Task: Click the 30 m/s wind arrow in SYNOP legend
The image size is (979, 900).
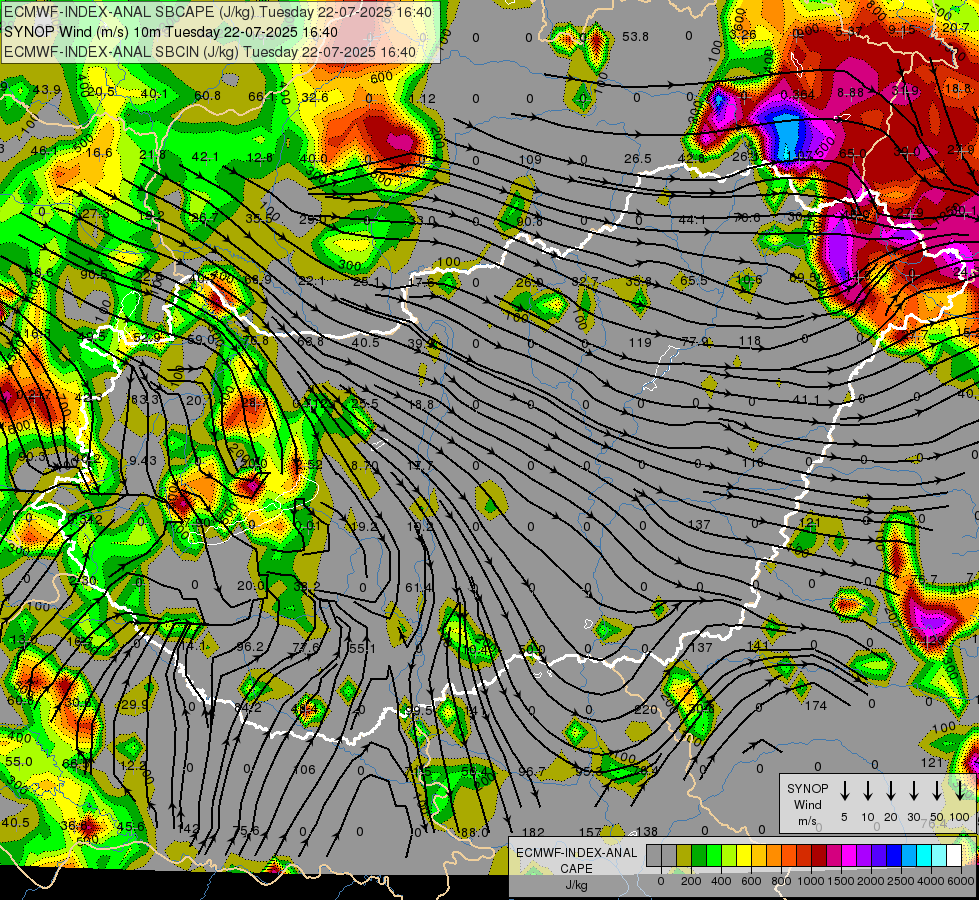Action: tap(913, 790)
